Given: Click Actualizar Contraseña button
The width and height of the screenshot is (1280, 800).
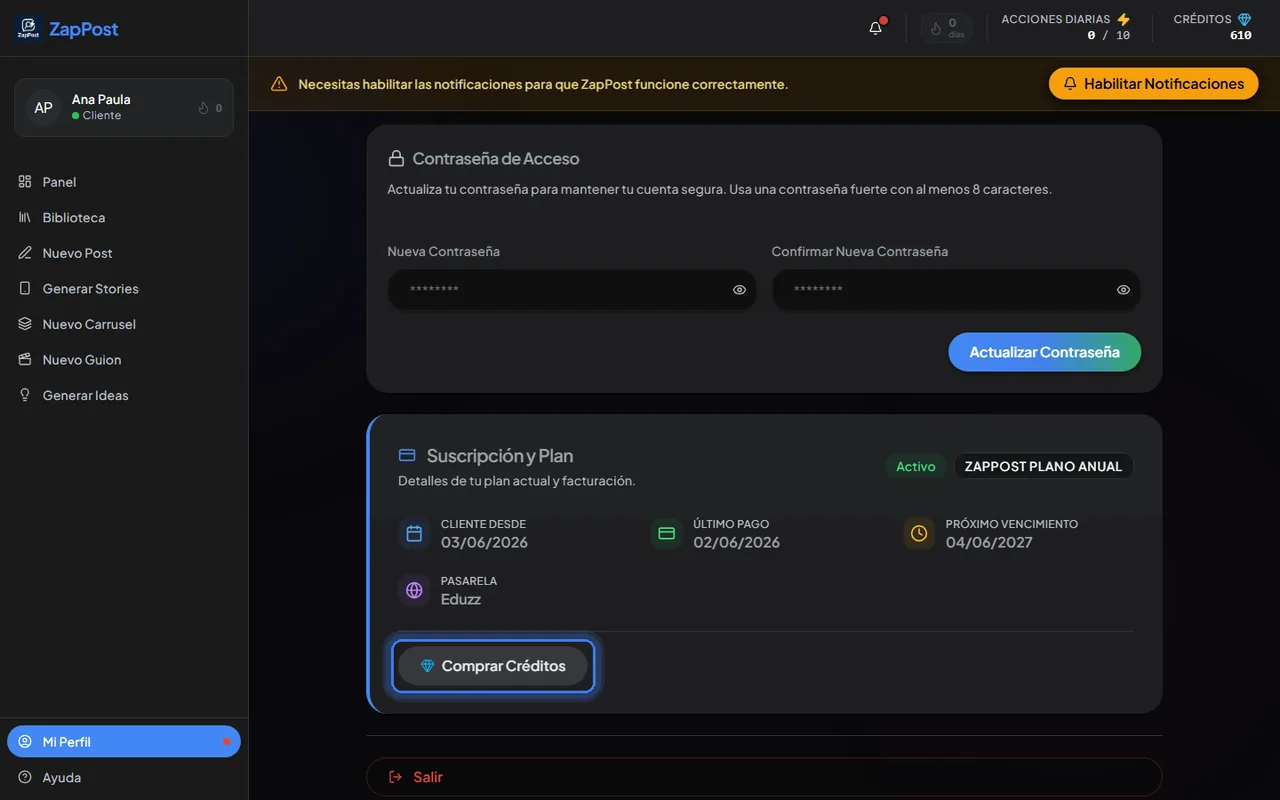Looking at the screenshot, I should pyautogui.click(x=1044, y=352).
